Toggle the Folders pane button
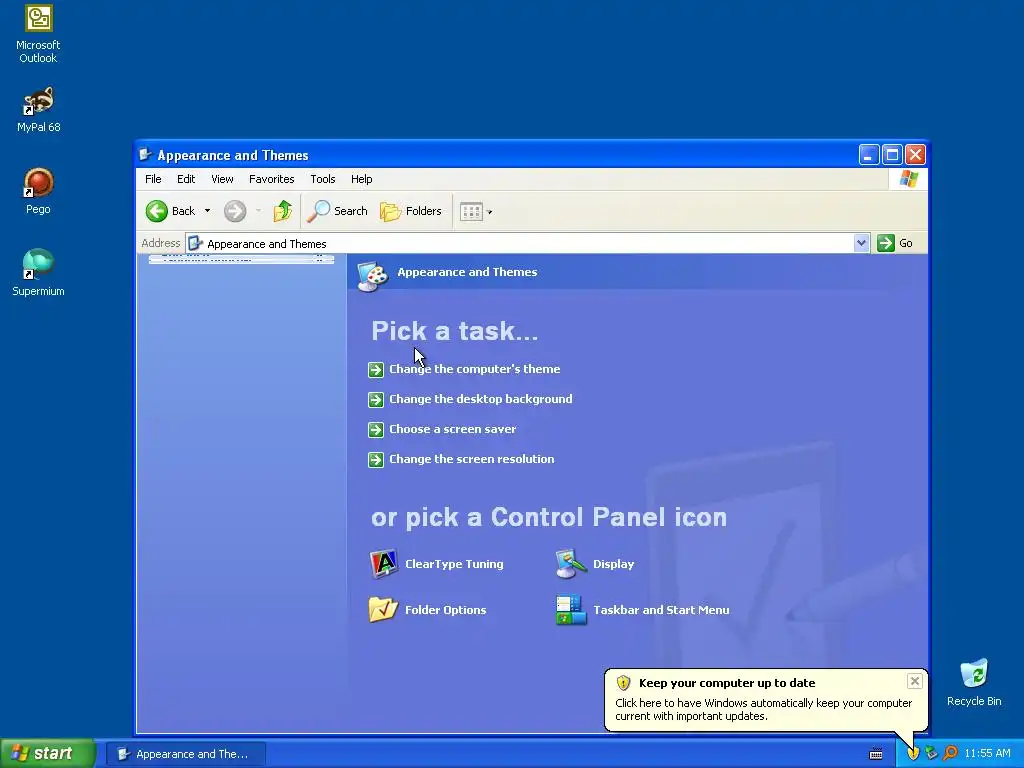 tap(411, 211)
